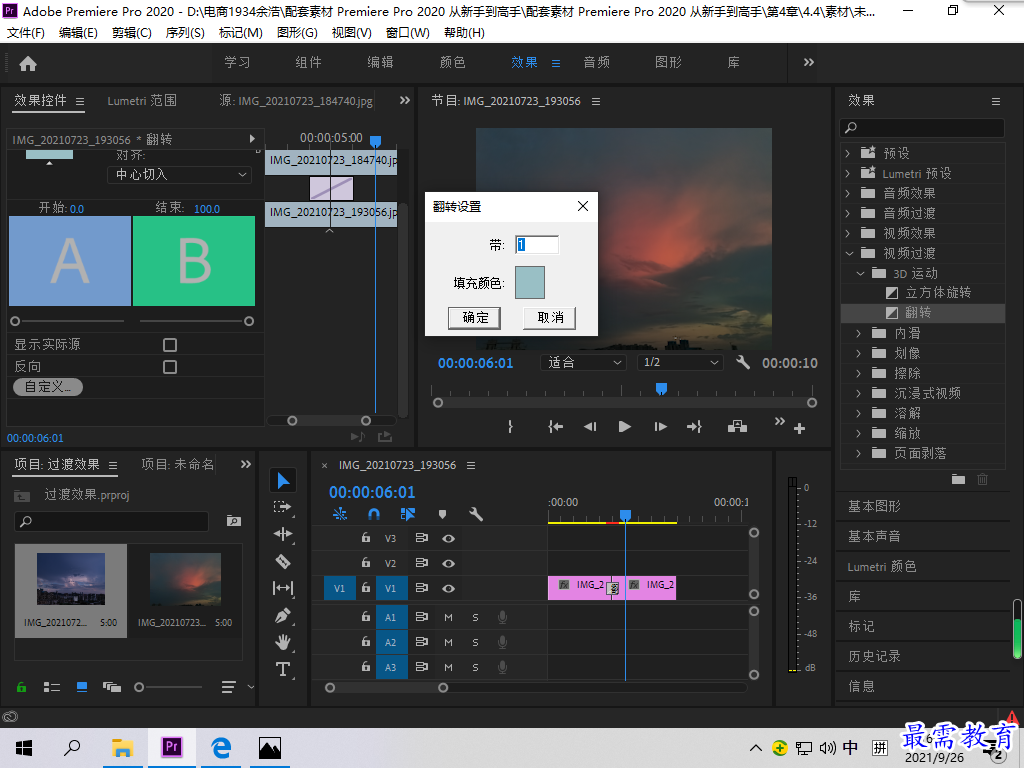
Task: Step back one frame in Program Monitor
Action: click(x=590, y=426)
